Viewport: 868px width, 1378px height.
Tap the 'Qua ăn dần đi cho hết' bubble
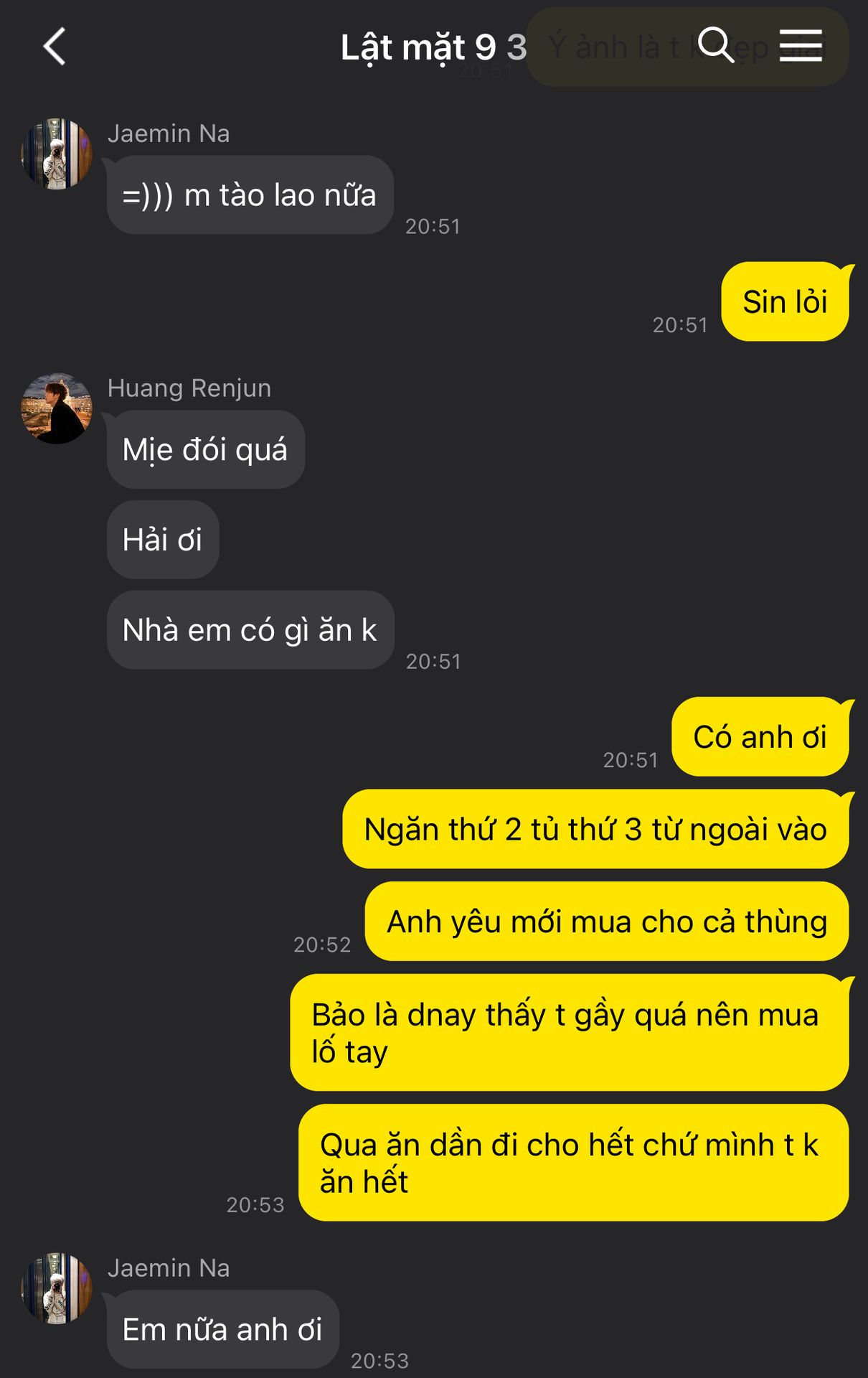574,1163
